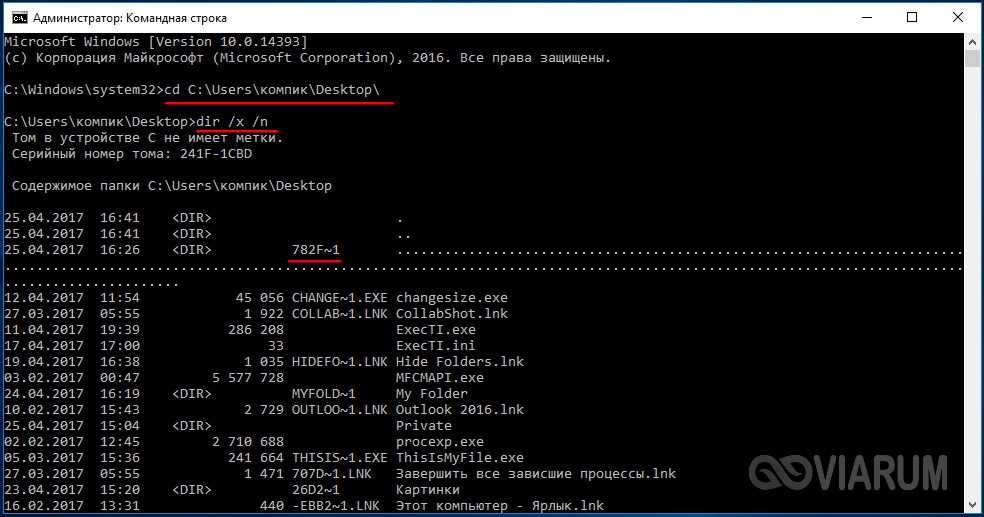
Task: Close the Command Prompt window
Action: tap(958, 18)
